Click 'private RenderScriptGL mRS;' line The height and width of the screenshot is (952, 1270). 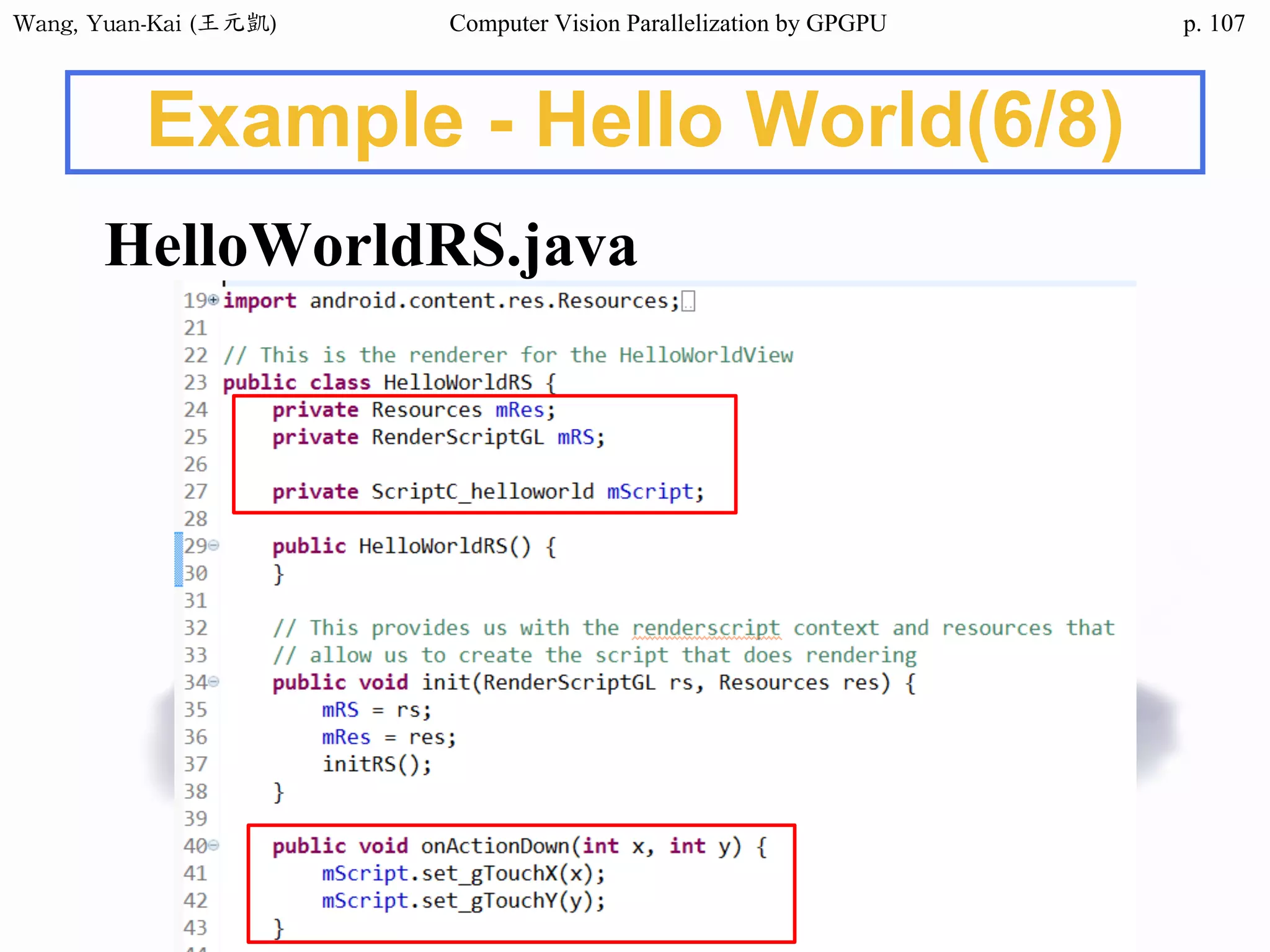click(x=438, y=438)
